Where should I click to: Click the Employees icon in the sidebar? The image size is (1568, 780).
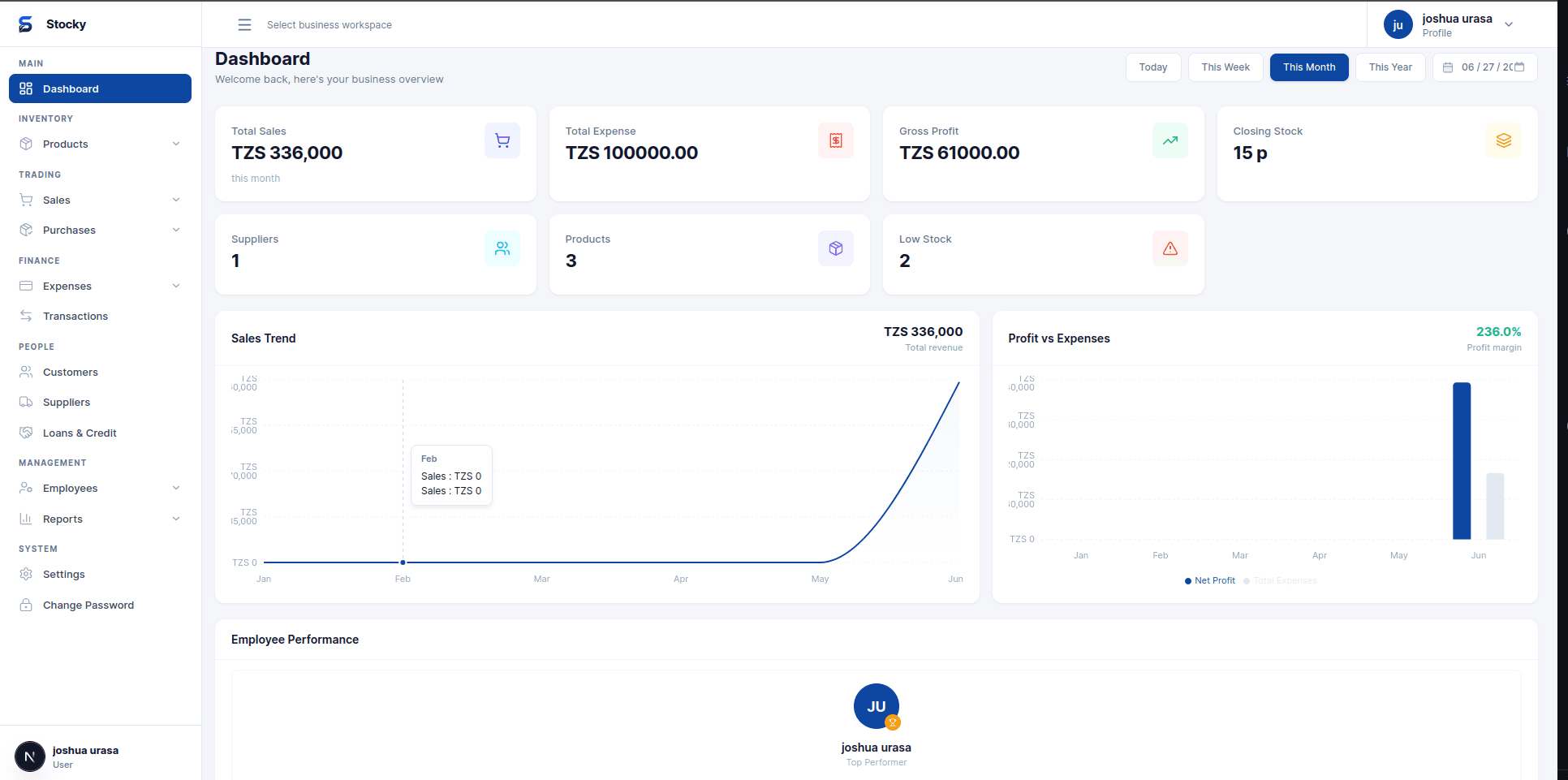(x=26, y=488)
